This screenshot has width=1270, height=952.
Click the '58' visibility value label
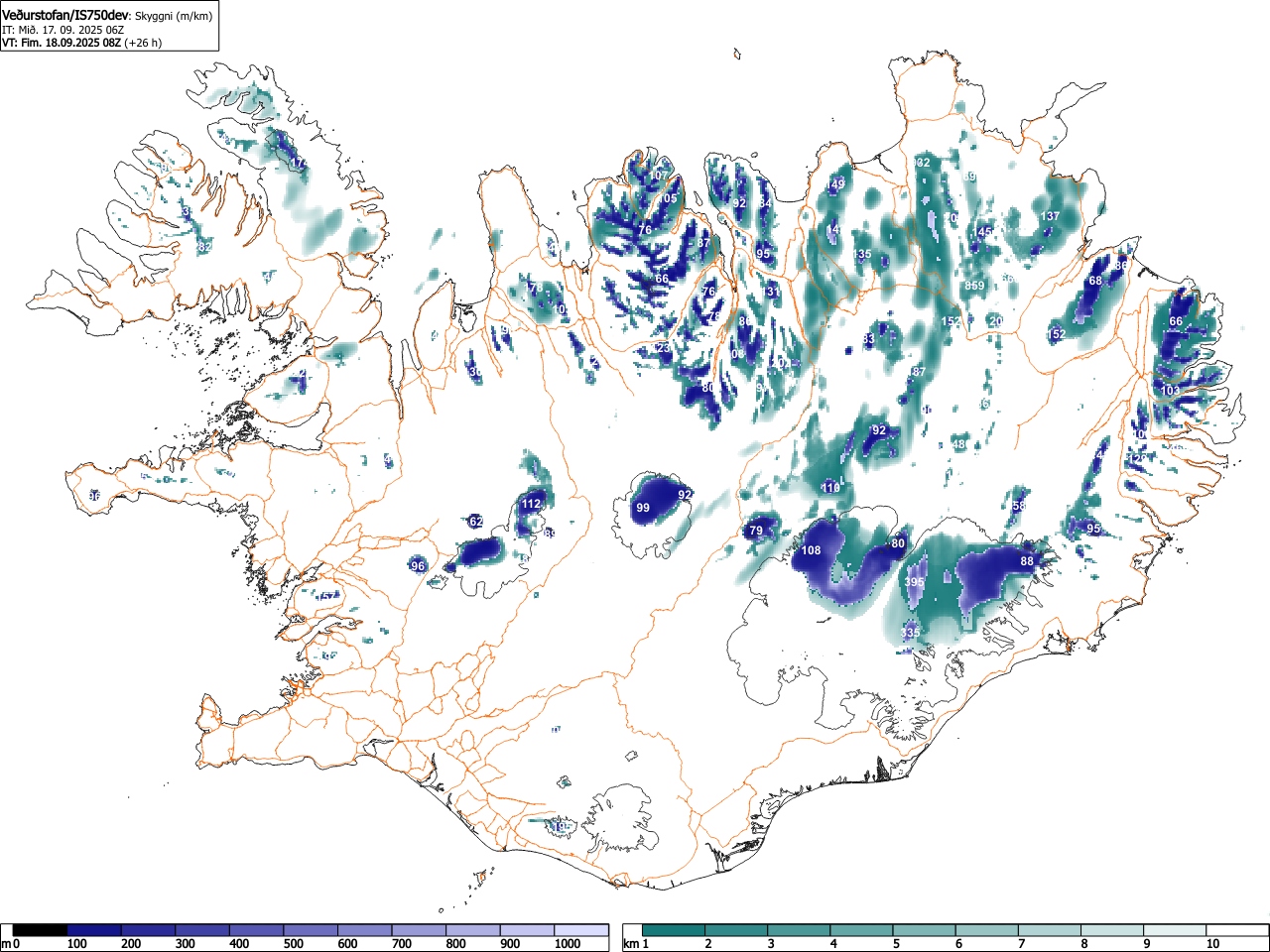pos(1019,506)
